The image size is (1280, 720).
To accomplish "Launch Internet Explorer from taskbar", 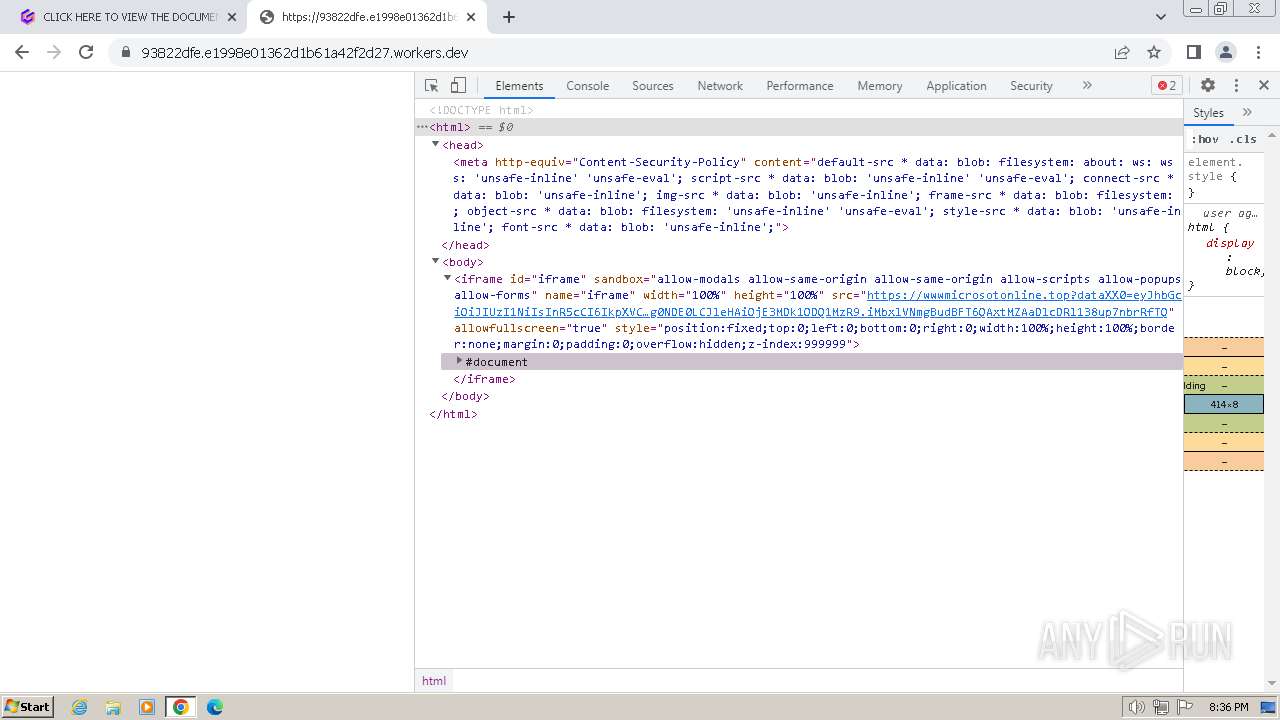I will [79, 707].
